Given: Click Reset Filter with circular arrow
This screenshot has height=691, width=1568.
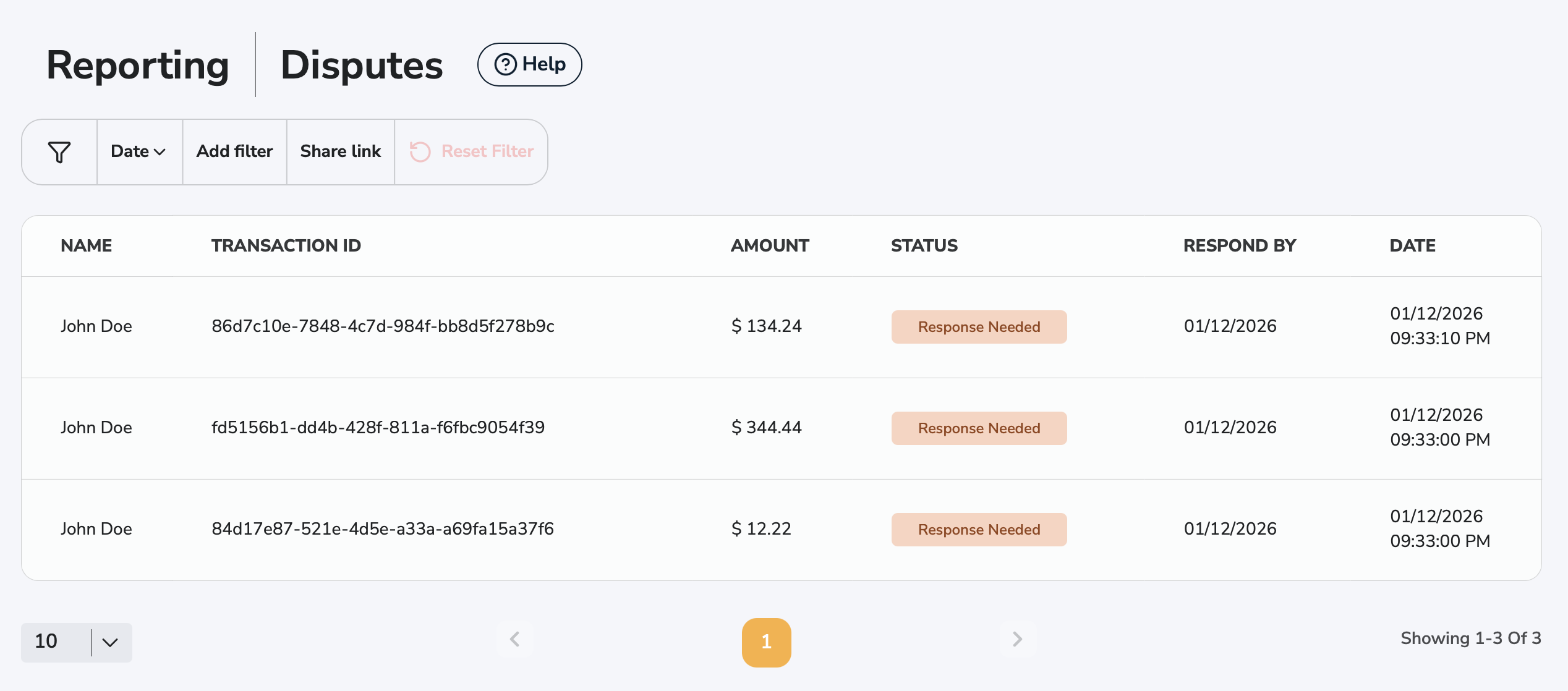Looking at the screenshot, I should point(472,152).
